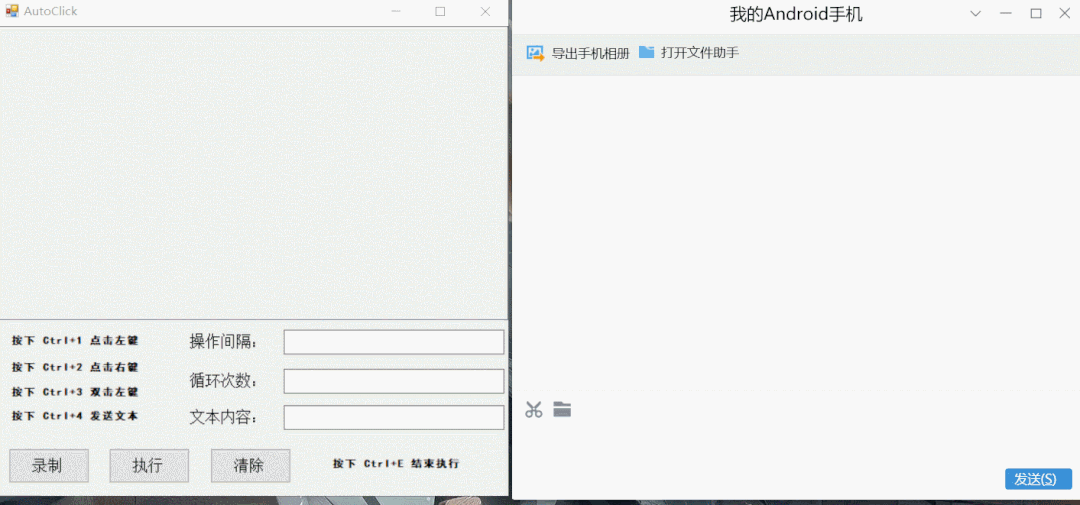Click the 导出手机相册 export album icon

coord(535,53)
